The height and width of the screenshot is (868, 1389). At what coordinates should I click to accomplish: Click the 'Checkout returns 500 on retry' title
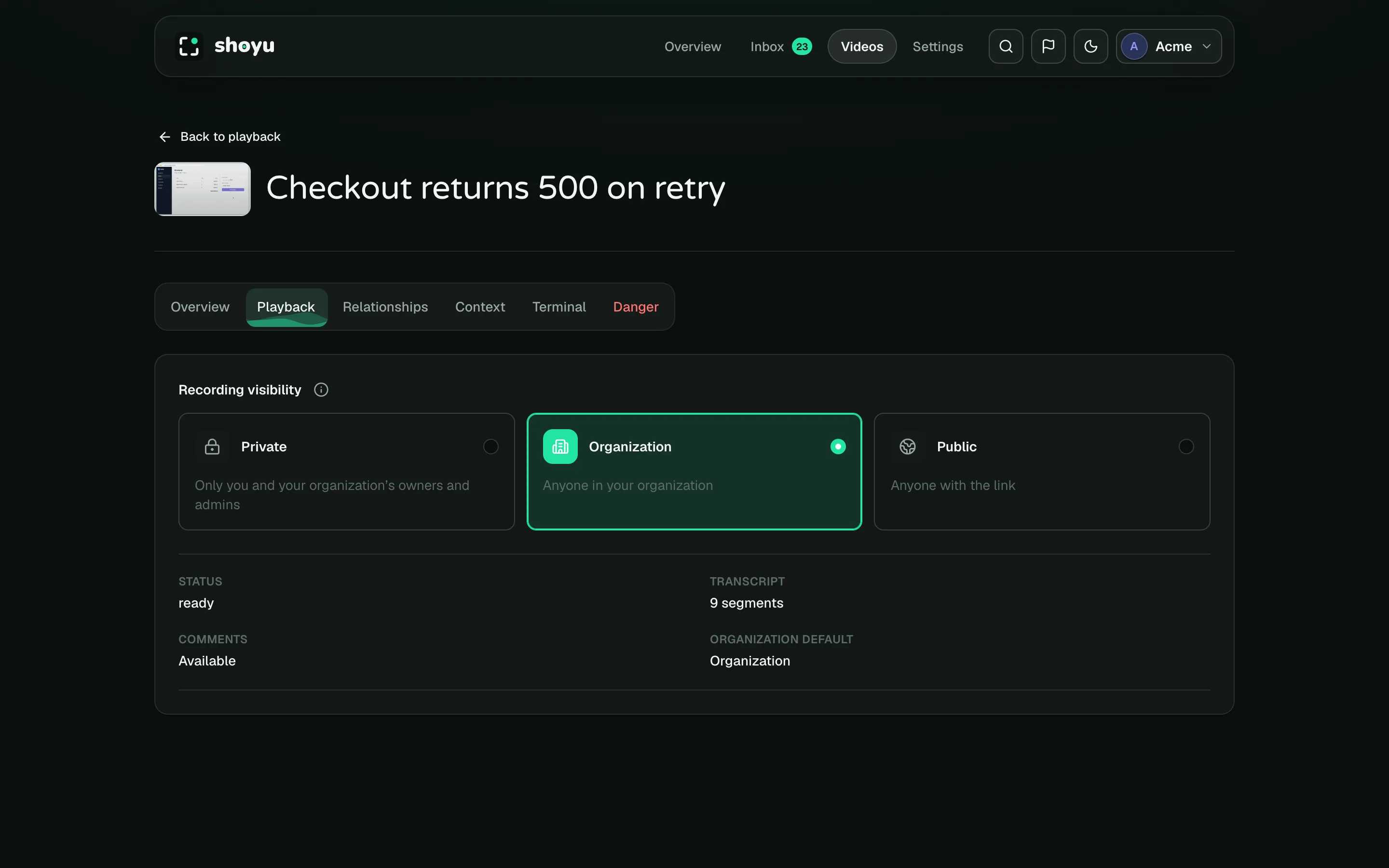click(x=496, y=188)
